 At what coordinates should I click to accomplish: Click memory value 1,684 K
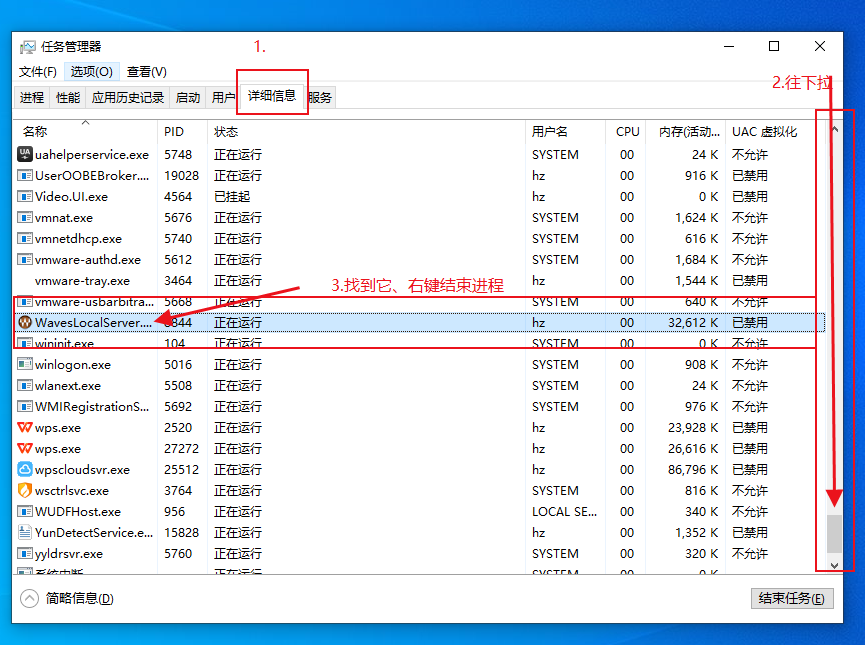point(697,259)
